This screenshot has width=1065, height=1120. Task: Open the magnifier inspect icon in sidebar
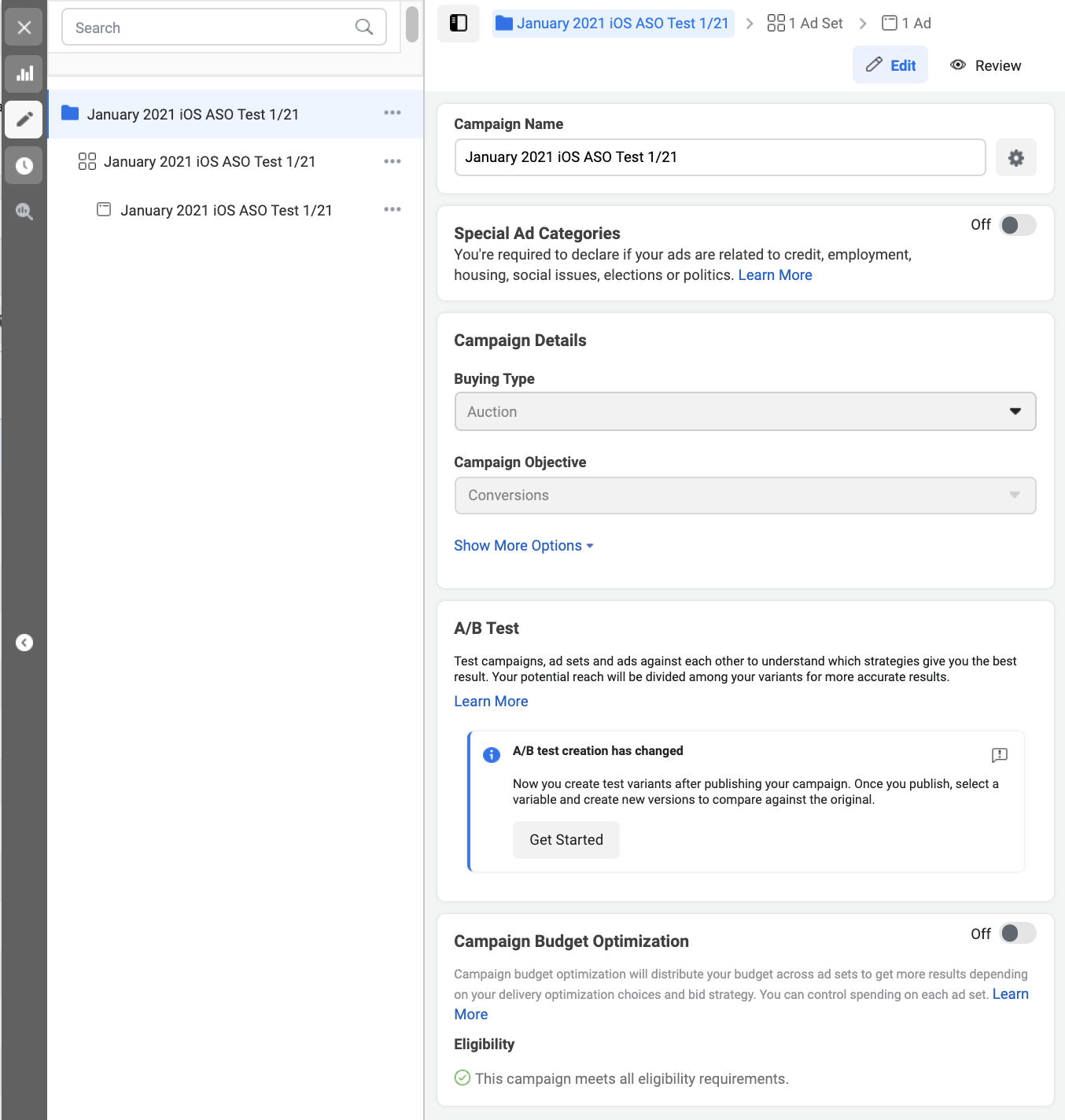click(24, 211)
